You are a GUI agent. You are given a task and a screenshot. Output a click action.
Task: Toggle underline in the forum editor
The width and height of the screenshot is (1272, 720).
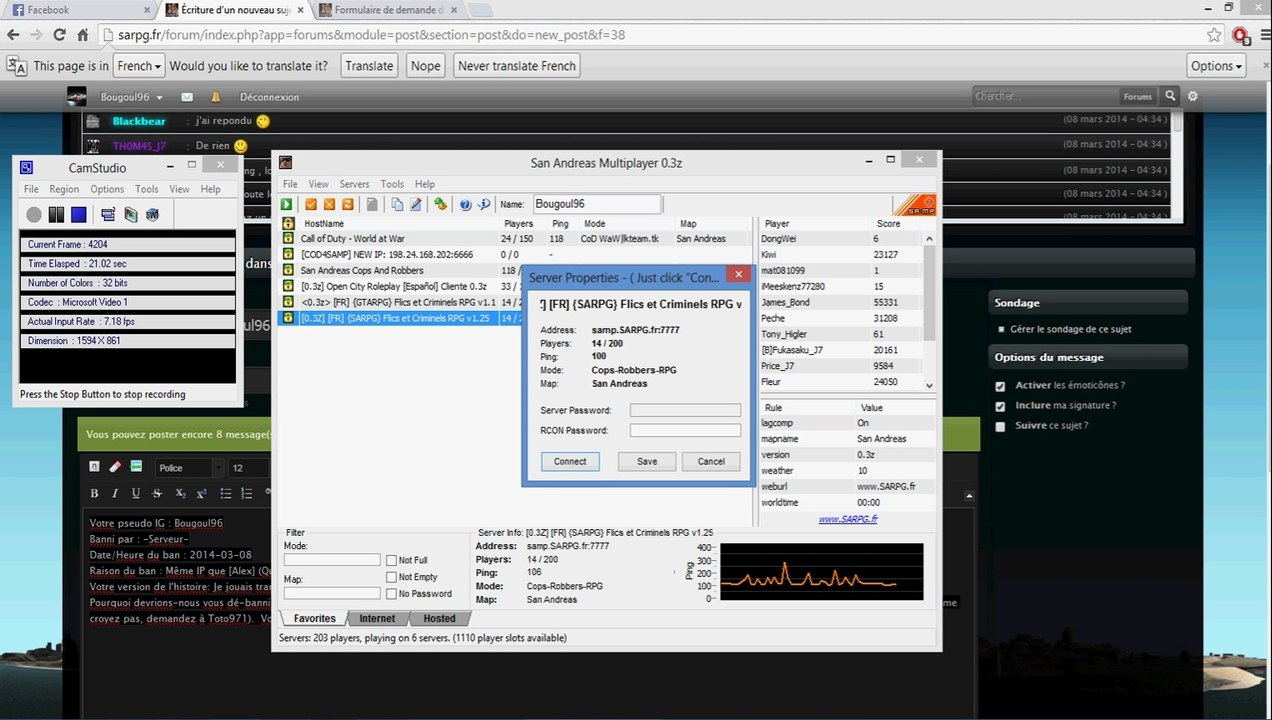coord(136,493)
